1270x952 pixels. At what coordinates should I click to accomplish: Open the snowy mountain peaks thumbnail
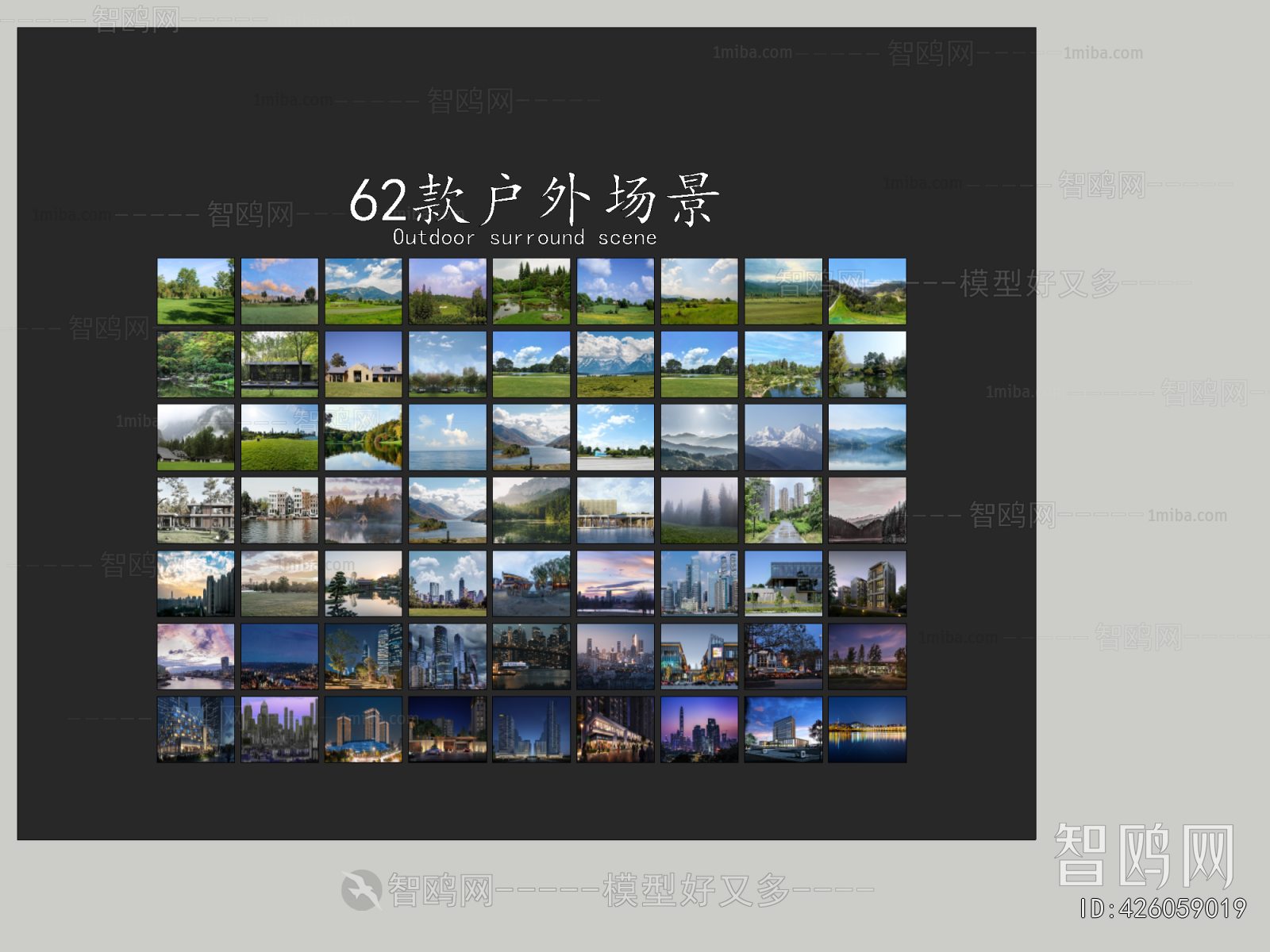pyautogui.click(x=783, y=437)
